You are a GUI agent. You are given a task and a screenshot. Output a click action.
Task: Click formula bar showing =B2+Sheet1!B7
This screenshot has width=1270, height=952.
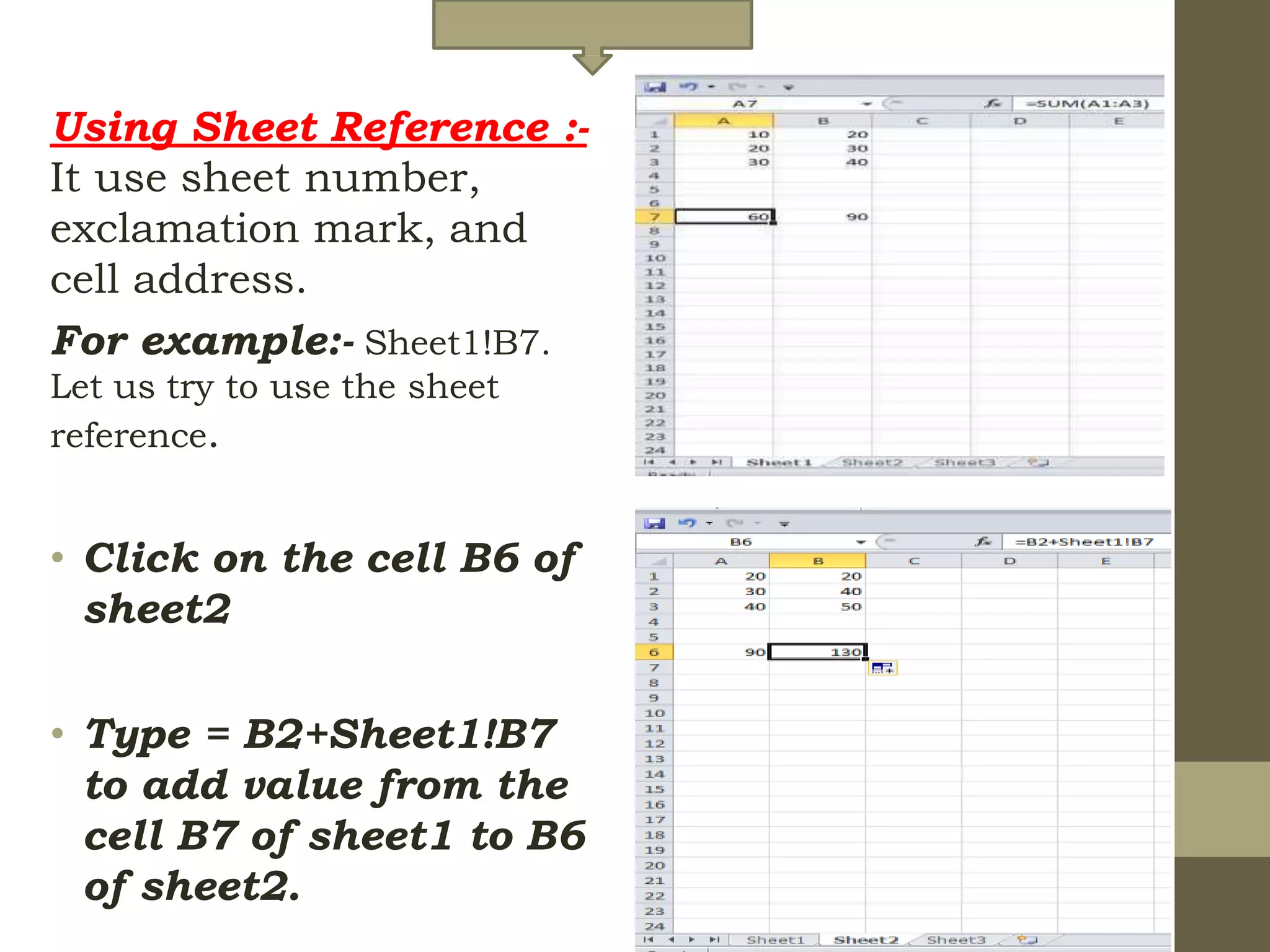tap(1085, 542)
